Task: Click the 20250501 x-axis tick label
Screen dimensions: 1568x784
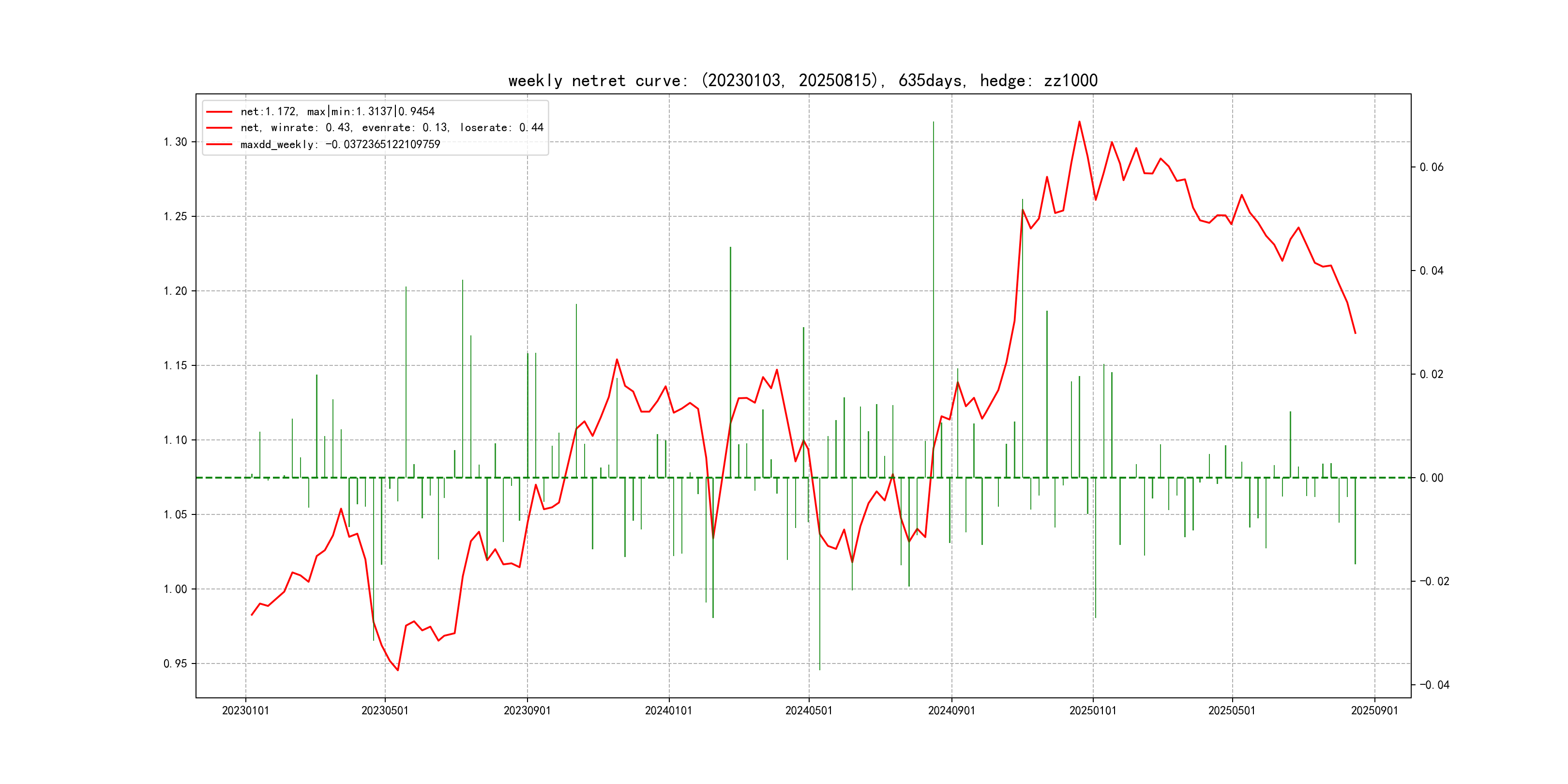Action: 1231,711
